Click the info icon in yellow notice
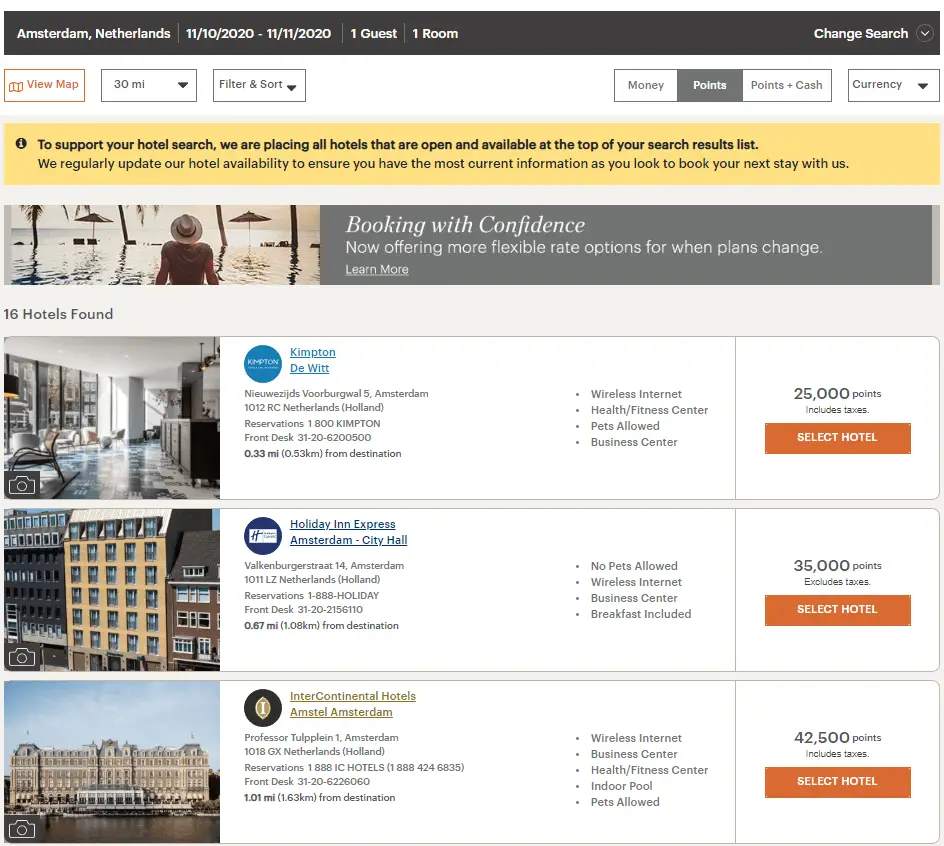This screenshot has width=944, height=846. coord(21,144)
